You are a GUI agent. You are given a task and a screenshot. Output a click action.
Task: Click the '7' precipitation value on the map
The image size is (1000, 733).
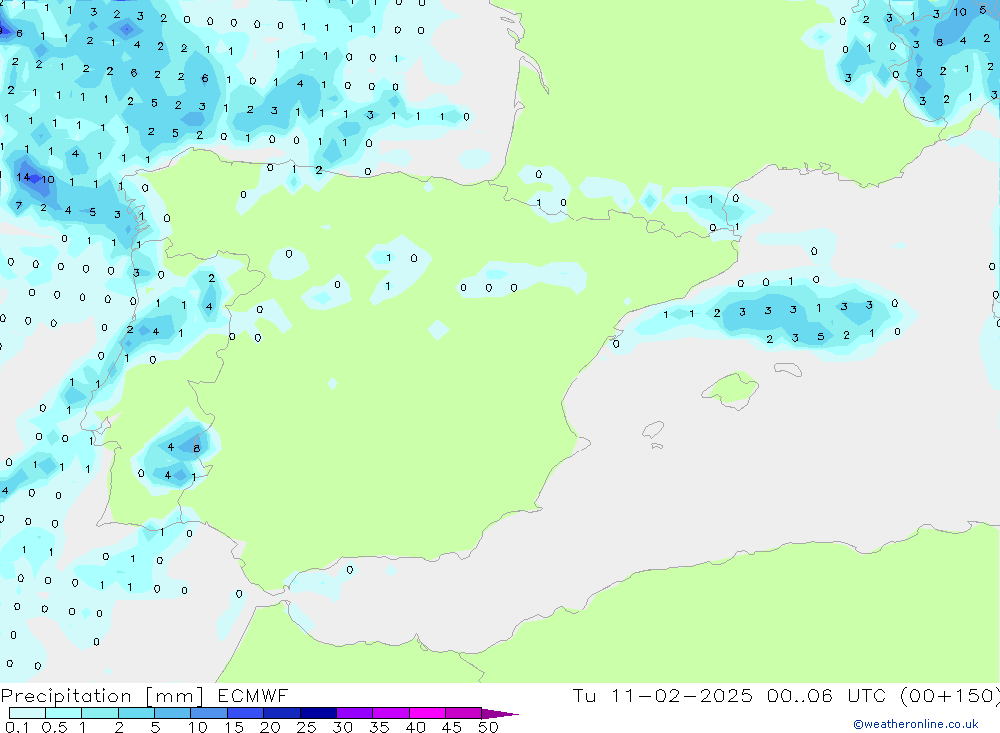[18, 205]
